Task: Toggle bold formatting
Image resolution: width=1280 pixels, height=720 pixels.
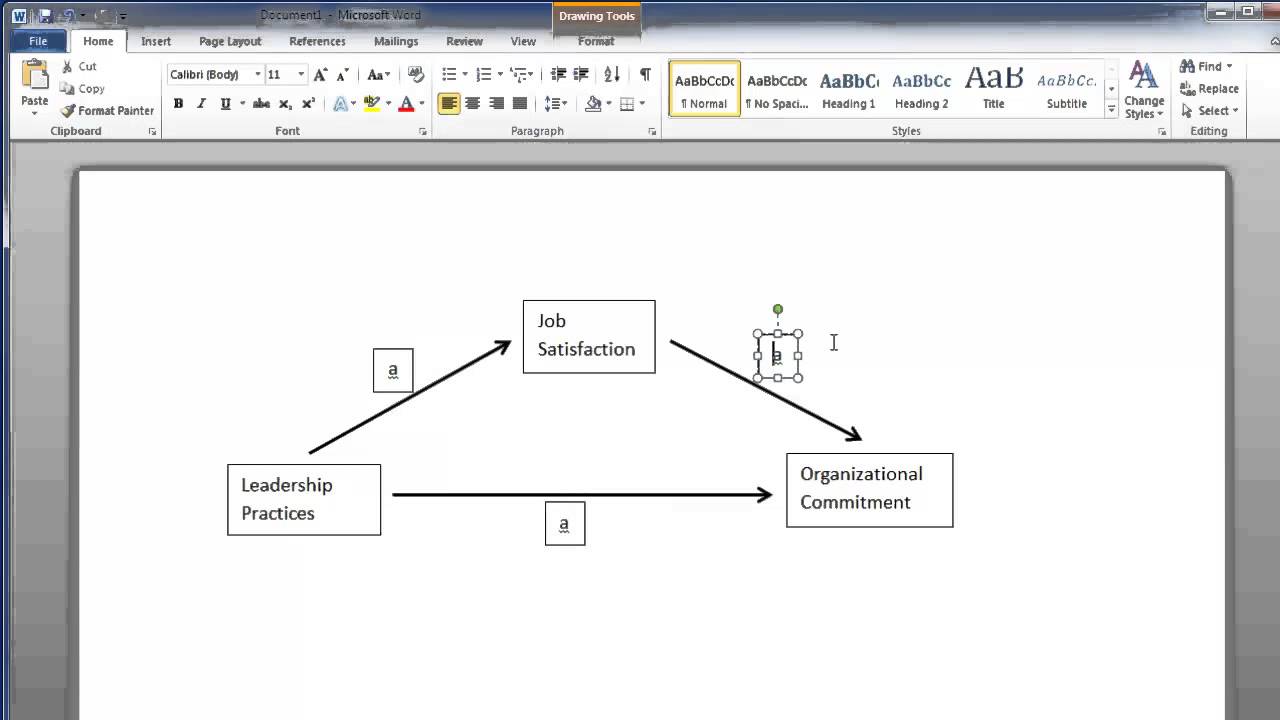Action: point(178,104)
